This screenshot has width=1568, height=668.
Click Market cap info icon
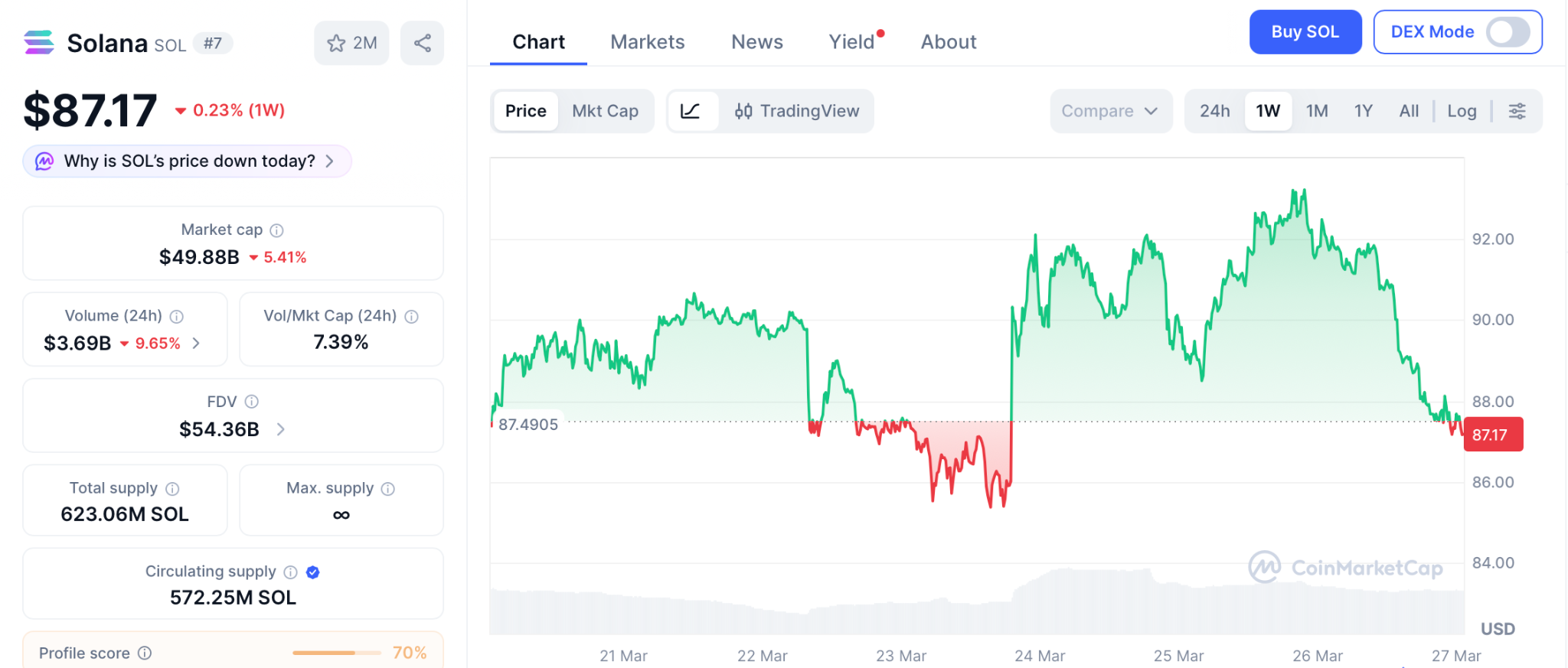pyautogui.click(x=277, y=230)
